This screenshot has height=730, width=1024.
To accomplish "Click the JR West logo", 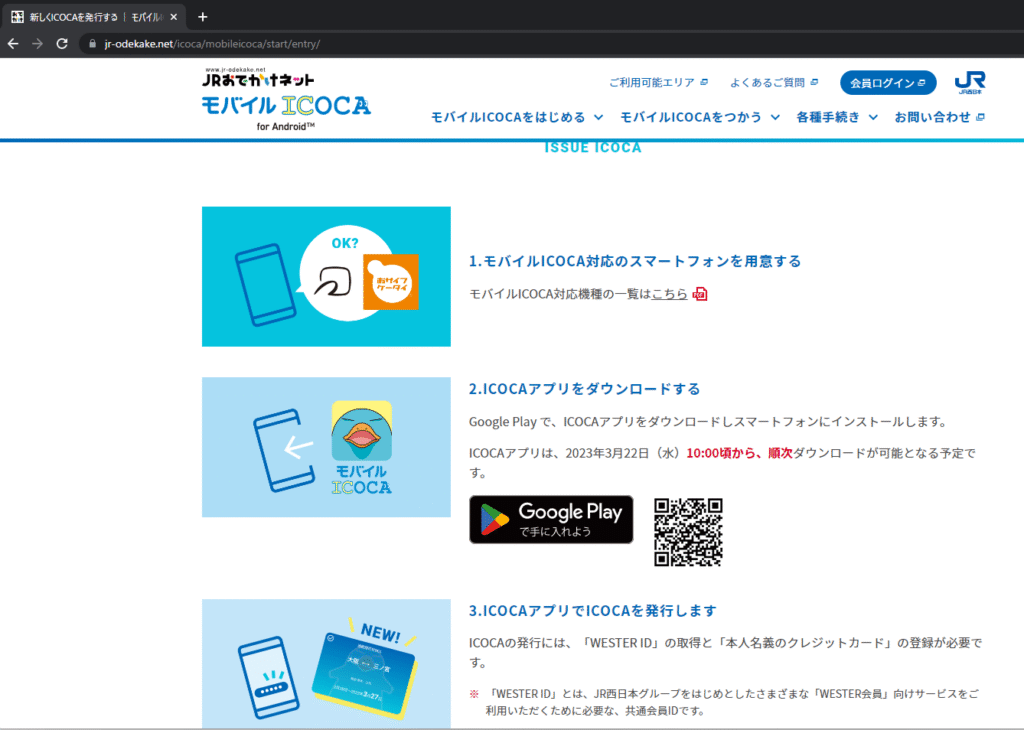I will tap(970, 83).
